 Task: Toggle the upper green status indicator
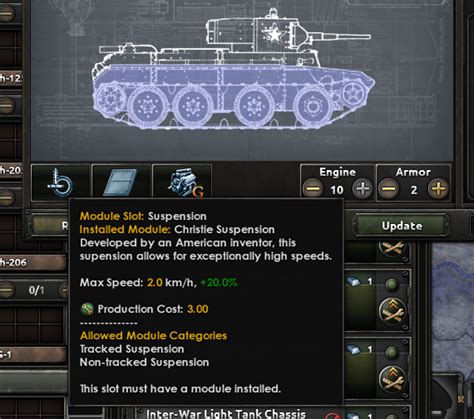point(392,284)
